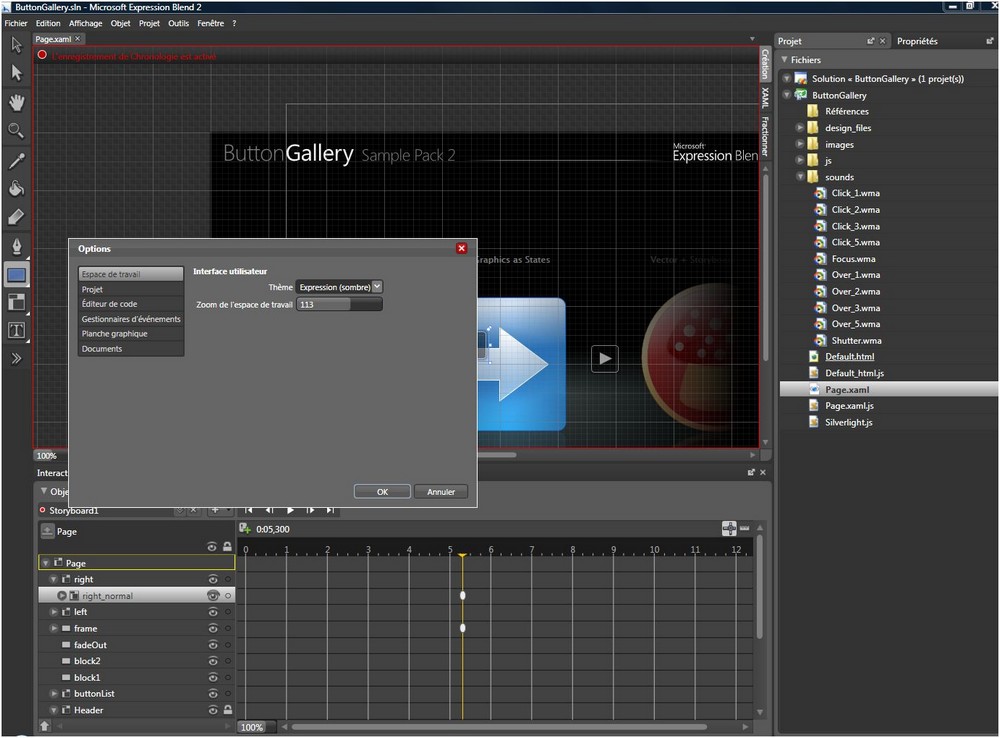
Task: Select the Eyedropper tool
Action: click(16, 161)
